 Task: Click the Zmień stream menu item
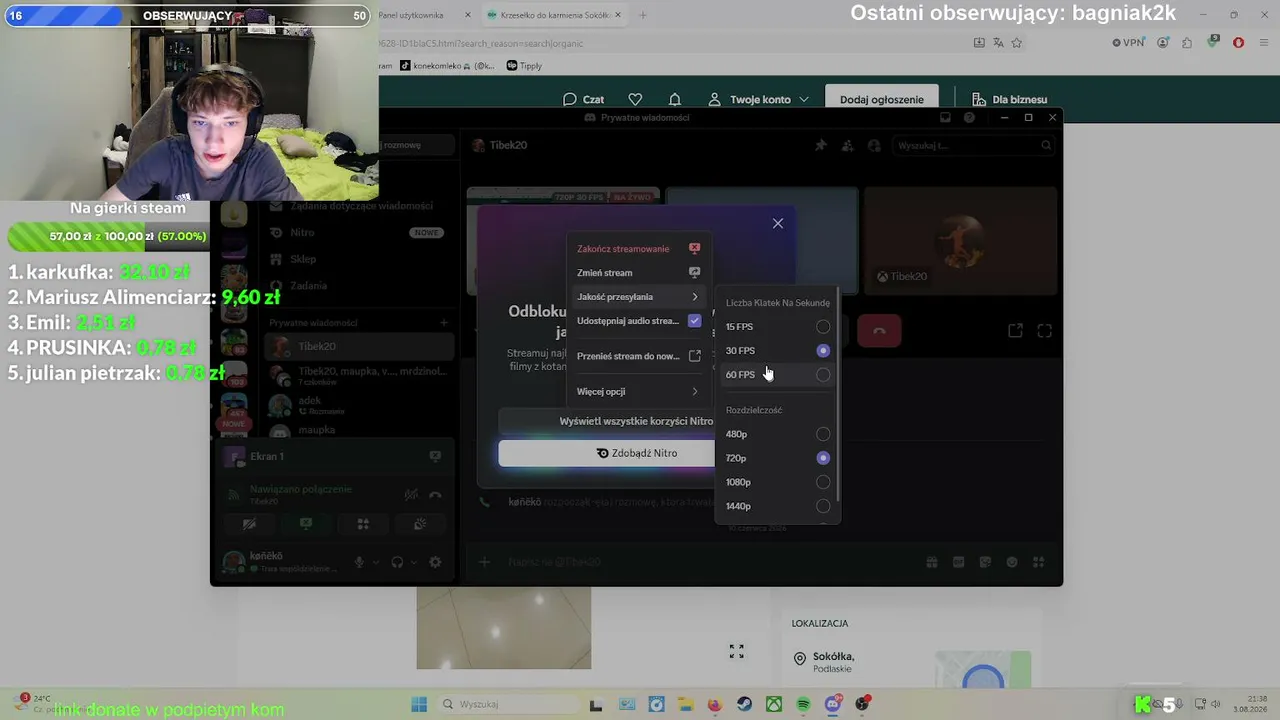(638, 273)
